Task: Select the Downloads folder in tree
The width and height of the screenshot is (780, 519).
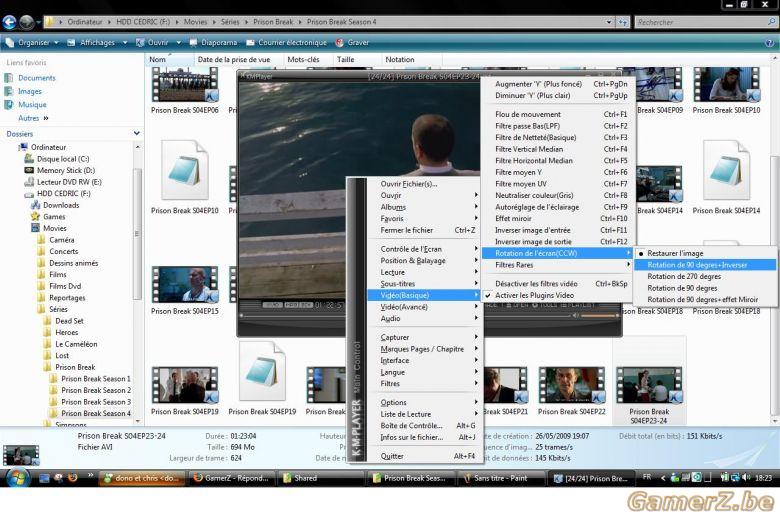Action: pos(61,205)
